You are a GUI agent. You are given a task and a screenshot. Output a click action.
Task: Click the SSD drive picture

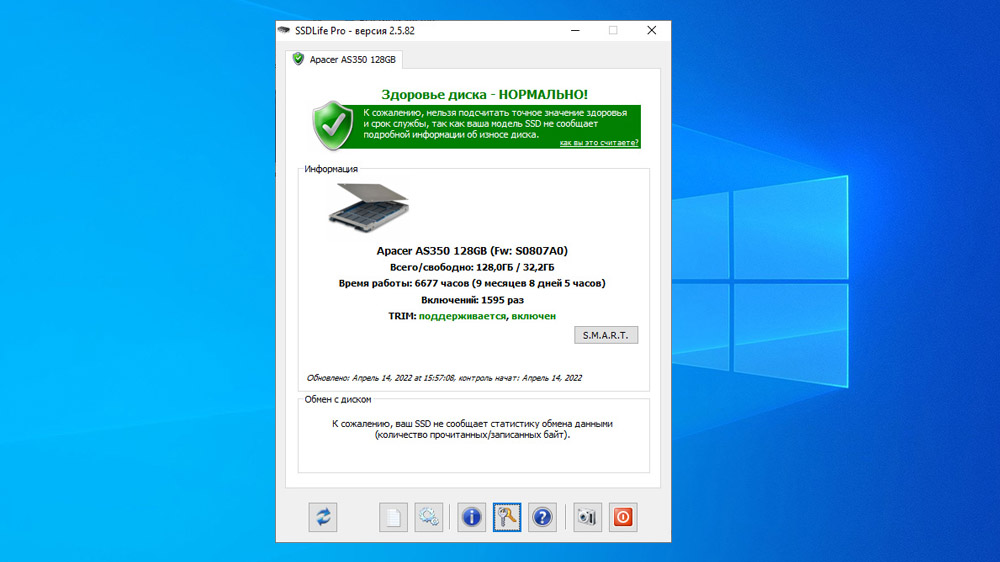pos(370,208)
